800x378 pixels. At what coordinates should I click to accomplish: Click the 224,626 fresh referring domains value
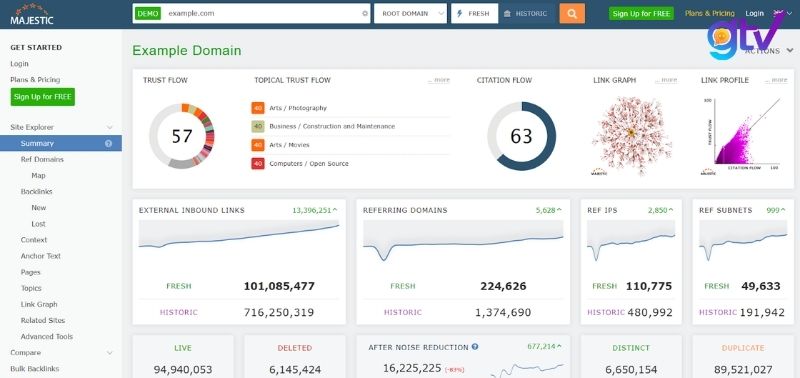click(503, 286)
